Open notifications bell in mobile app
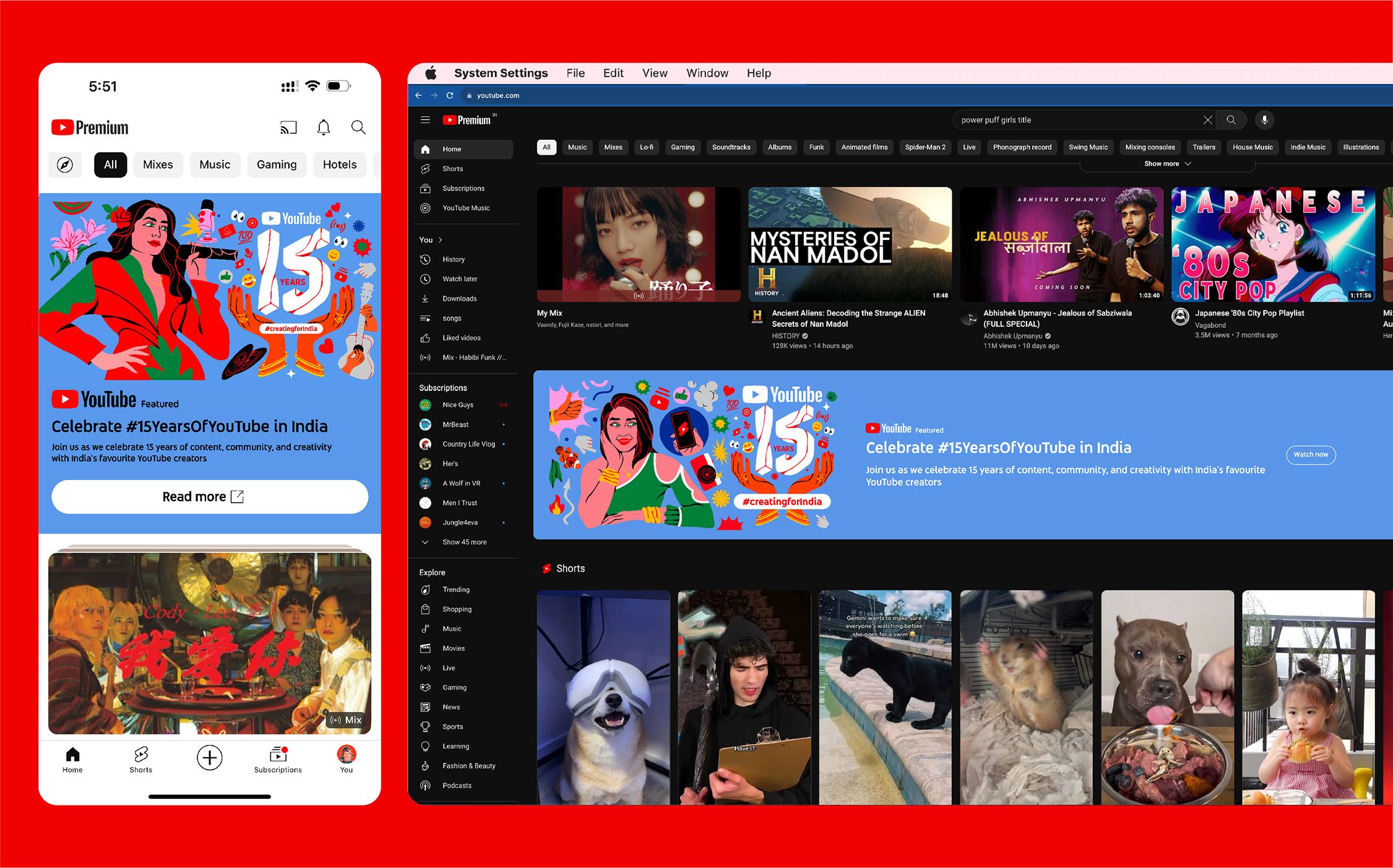The height and width of the screenshot is (868, 1393). pyautogui.click(x=324, y=127)
